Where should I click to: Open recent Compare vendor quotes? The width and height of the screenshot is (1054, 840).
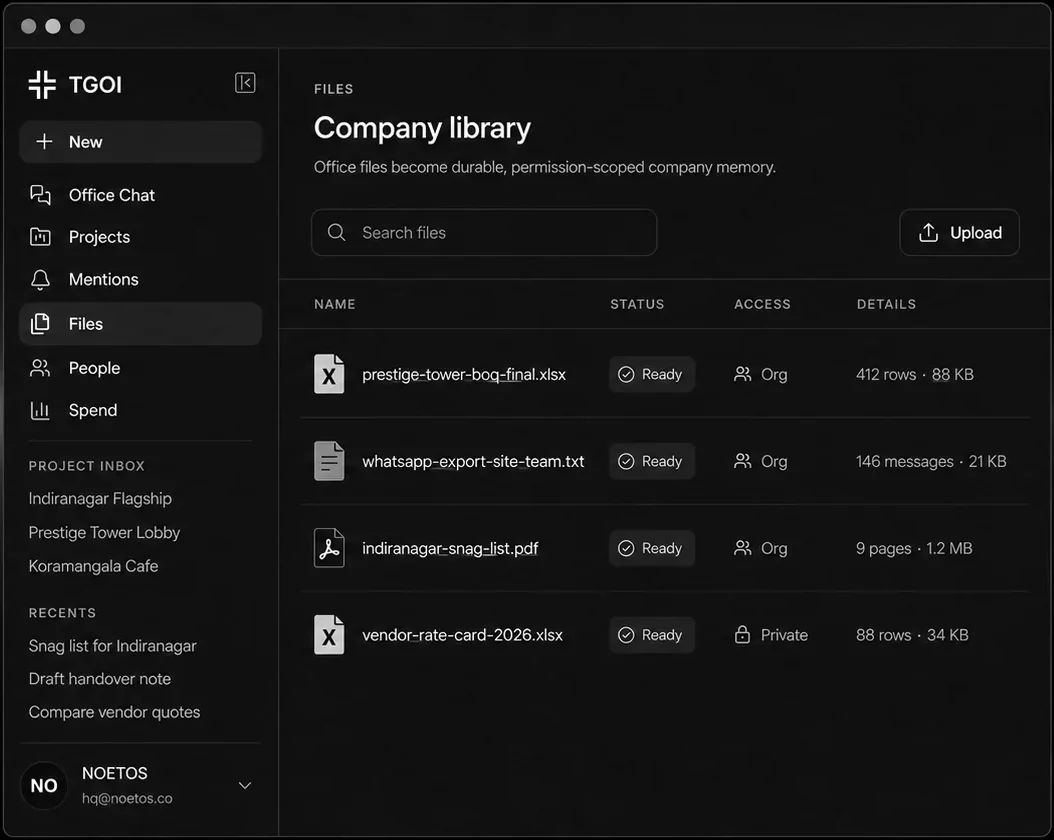[114, 712]
